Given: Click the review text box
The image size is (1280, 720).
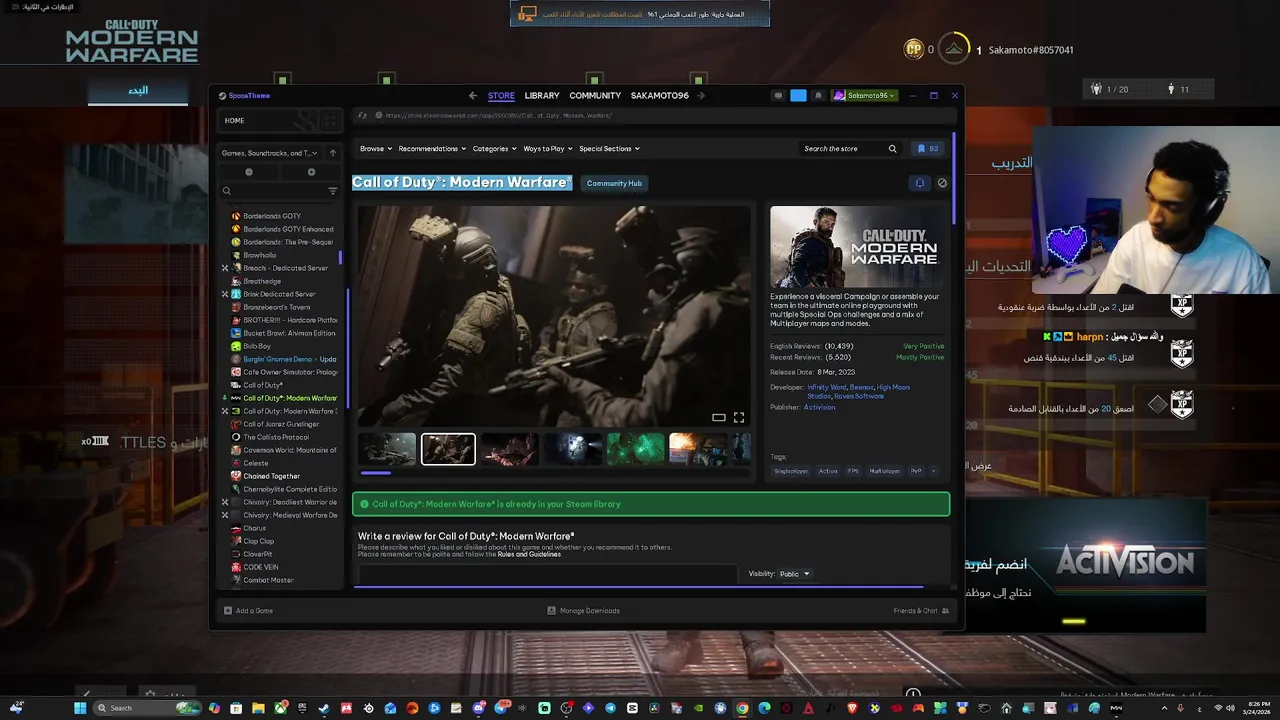Looking at the screenshot, I should click(x=548, y=575).
